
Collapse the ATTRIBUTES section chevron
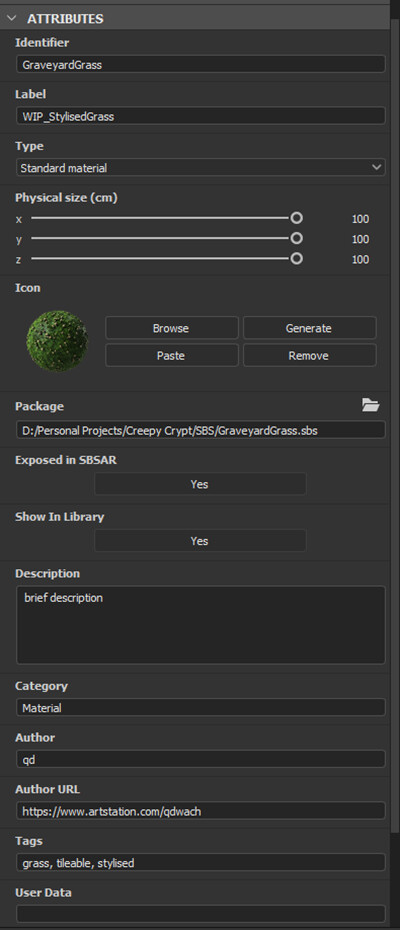coord(11,18)
